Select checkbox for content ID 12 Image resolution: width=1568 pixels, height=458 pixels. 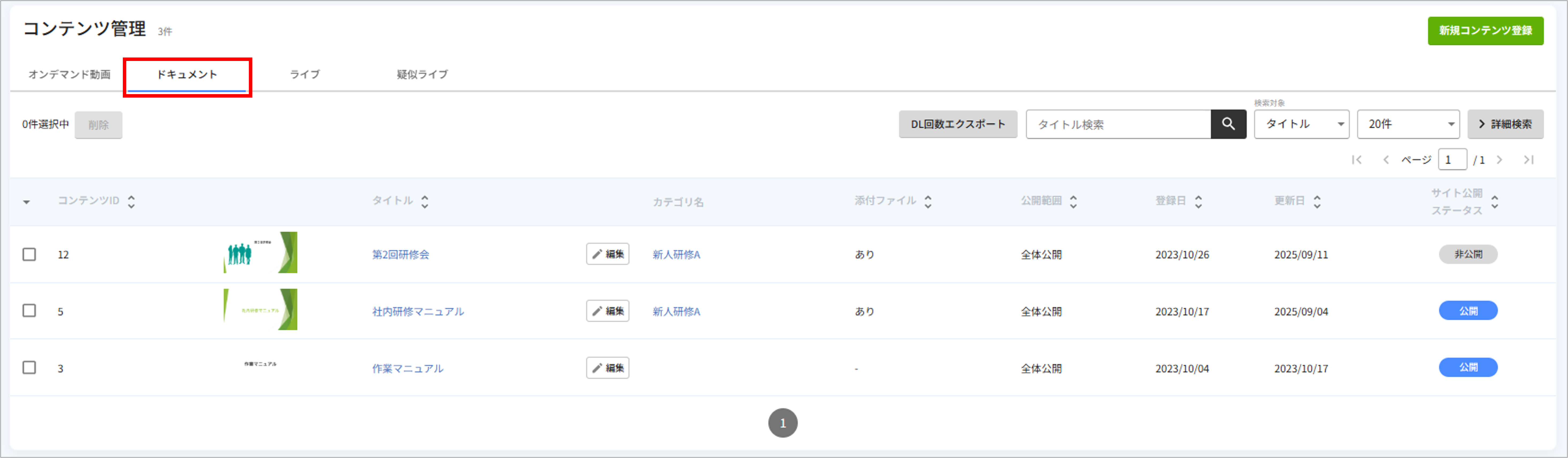pyautogui.click(x=29, y=254)
